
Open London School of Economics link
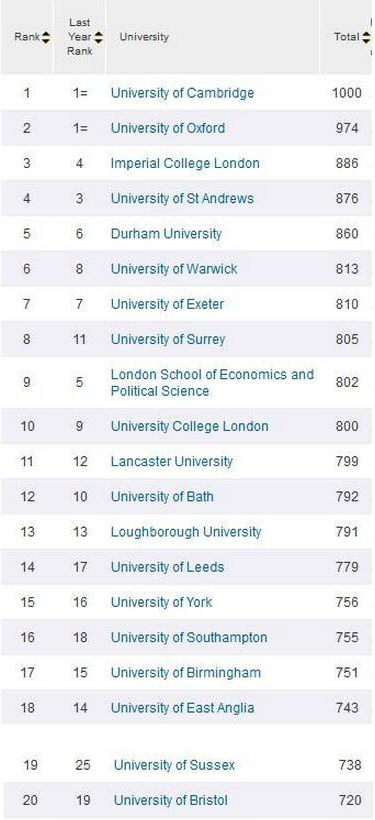[x=212, y=383]
